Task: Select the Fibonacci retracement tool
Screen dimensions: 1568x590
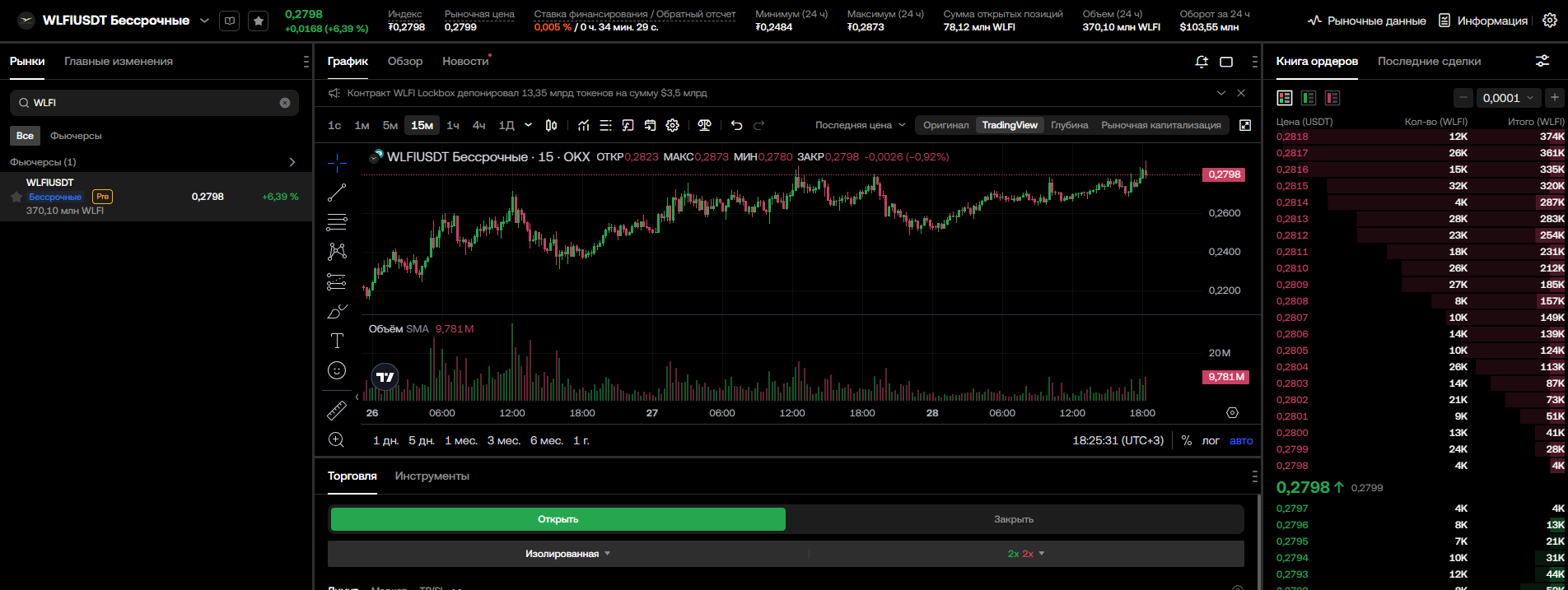Action: tap(337, 222)
